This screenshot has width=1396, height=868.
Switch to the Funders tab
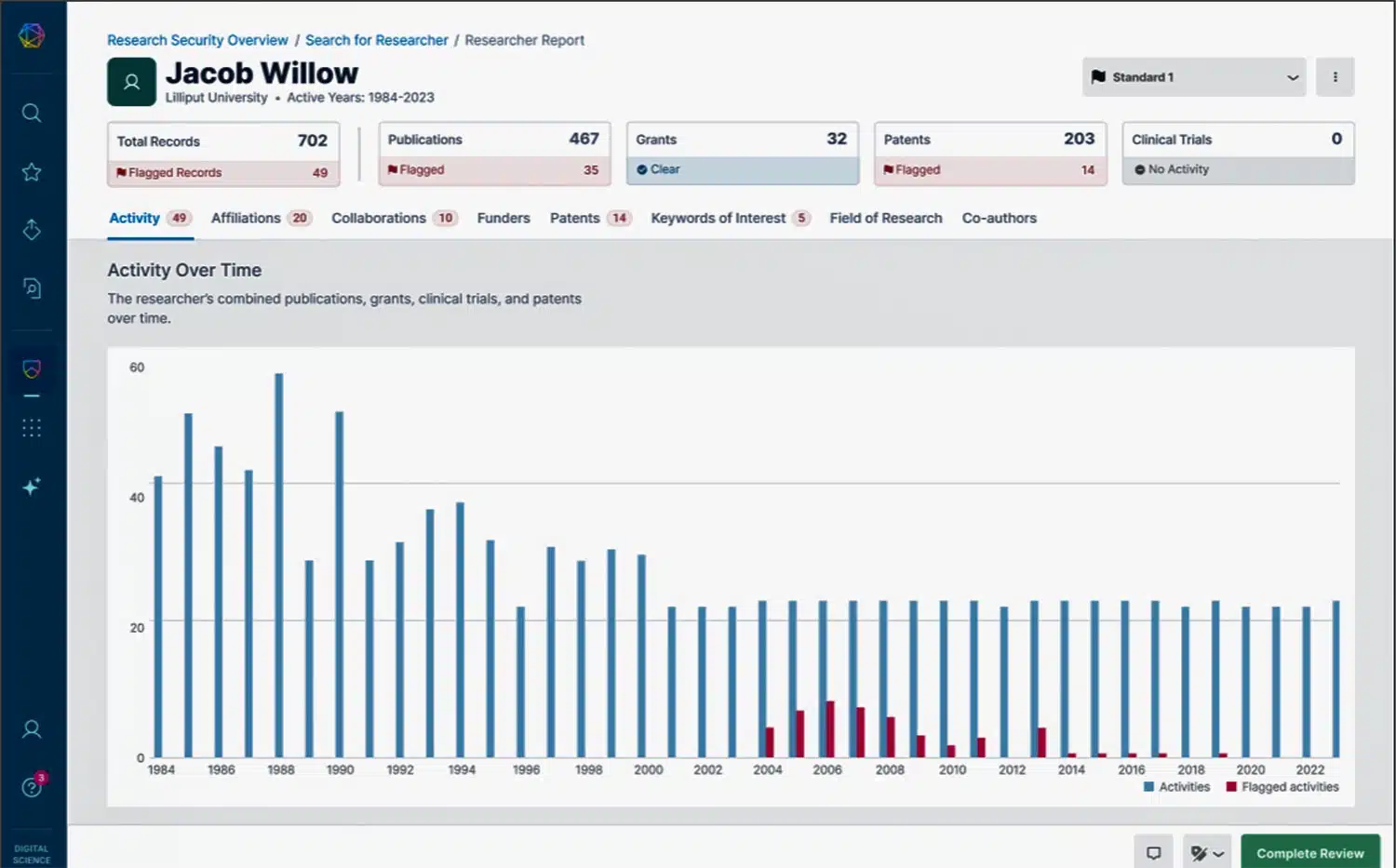pos(503,218)
